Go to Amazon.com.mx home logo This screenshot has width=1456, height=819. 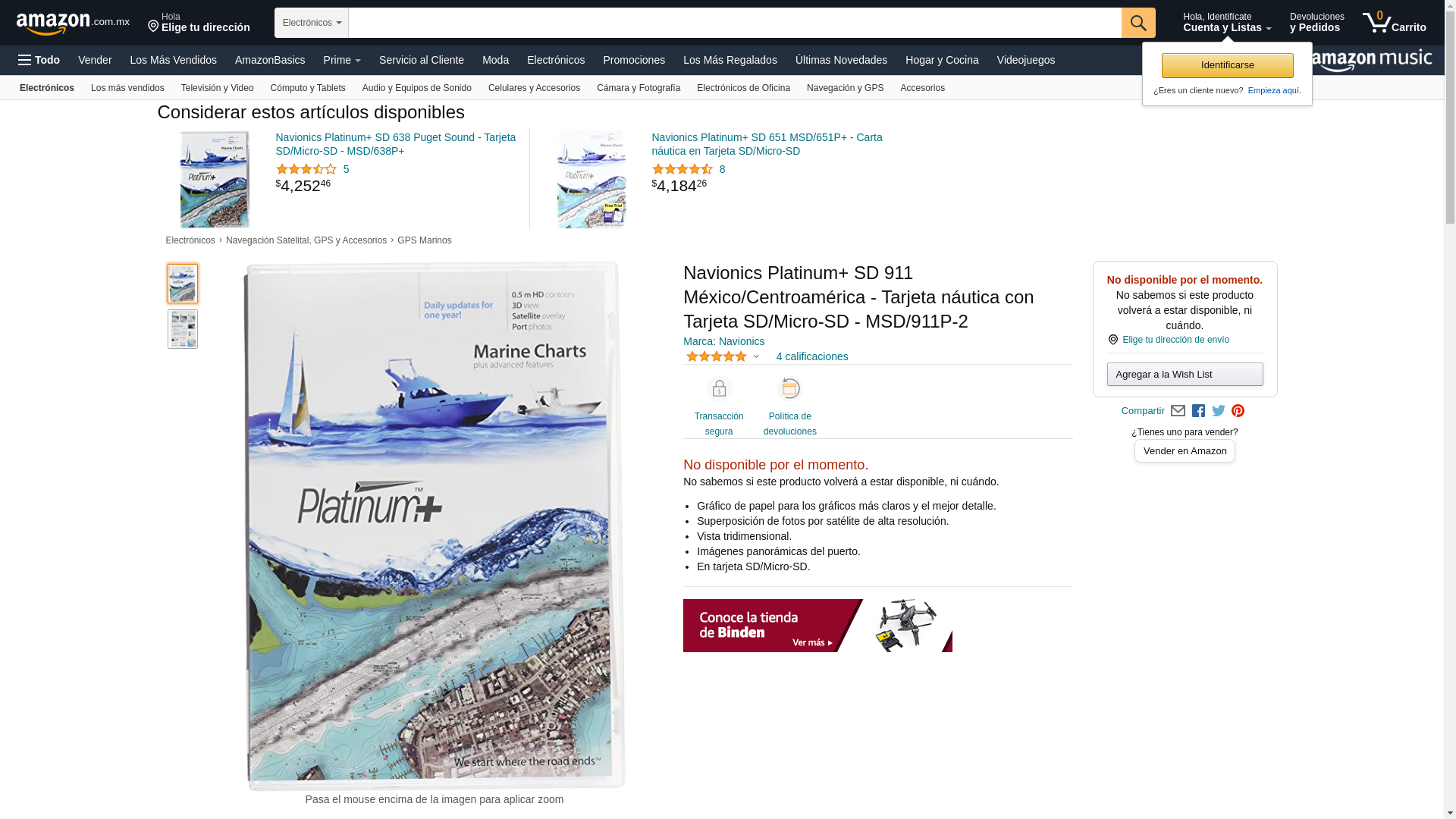pos(73,24)
